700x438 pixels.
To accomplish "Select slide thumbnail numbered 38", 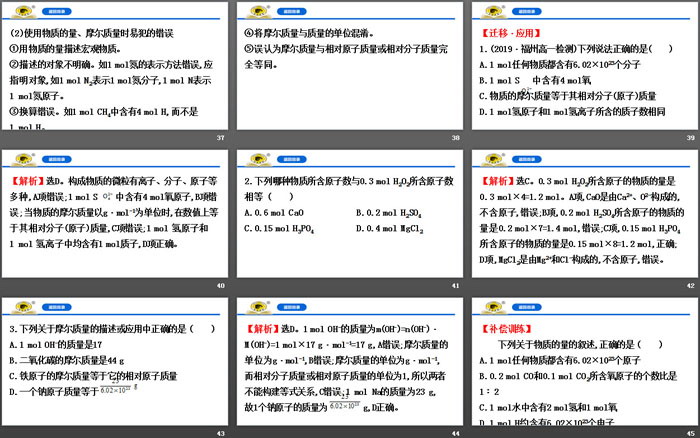I will pyautogui.click(x=350, y=66).
